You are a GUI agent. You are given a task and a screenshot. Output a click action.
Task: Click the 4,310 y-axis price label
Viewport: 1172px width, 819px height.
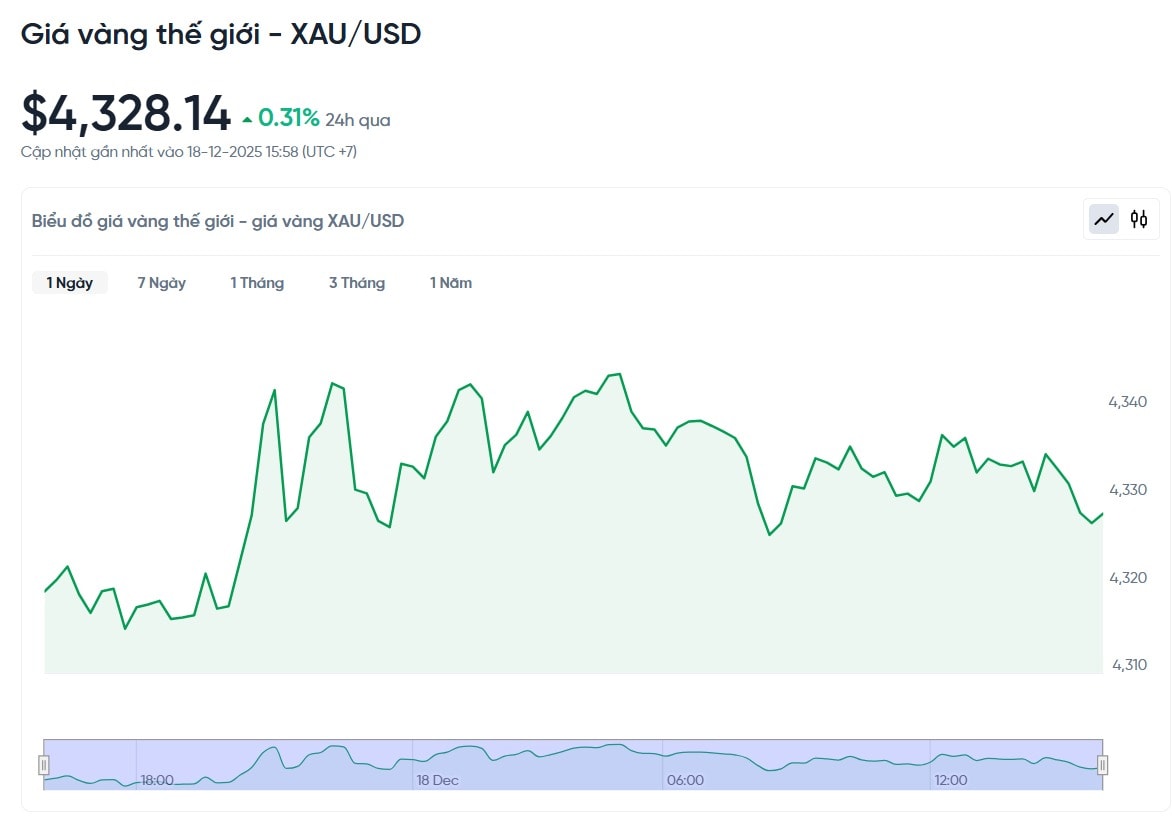(x=1127, y=665)
